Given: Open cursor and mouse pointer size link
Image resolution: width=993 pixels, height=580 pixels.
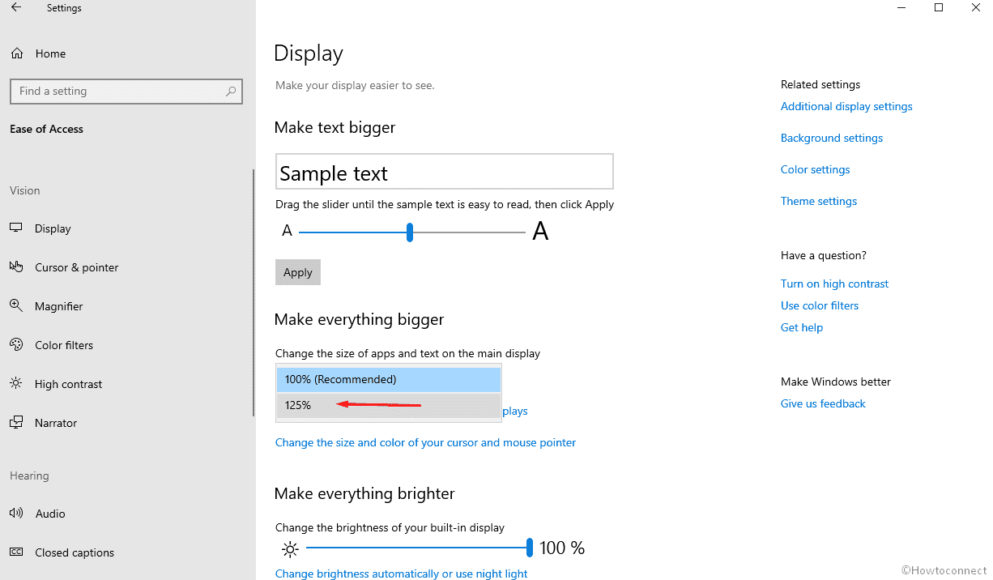Looking at the screenshot, I should click(x=425, y=443).
